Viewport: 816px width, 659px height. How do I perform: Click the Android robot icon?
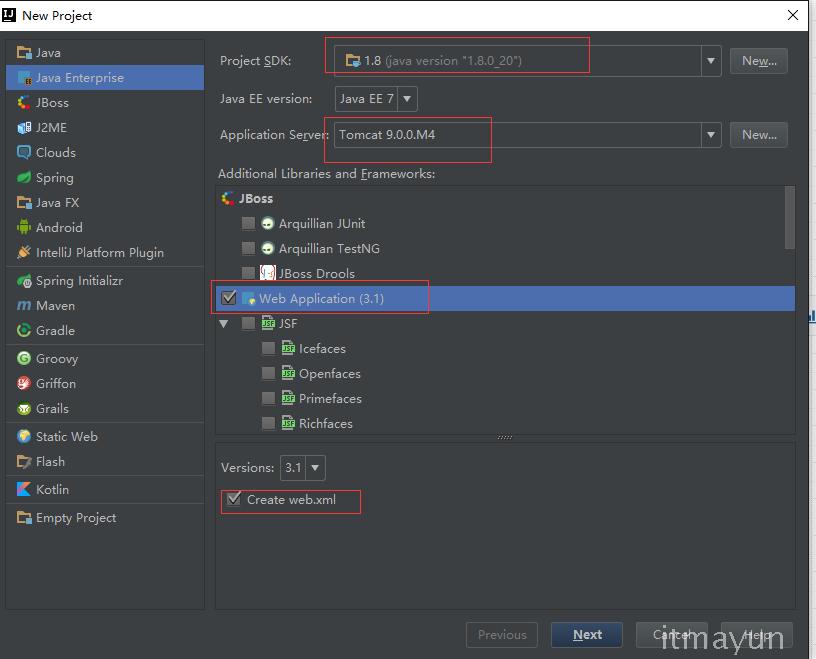(24, 227)
